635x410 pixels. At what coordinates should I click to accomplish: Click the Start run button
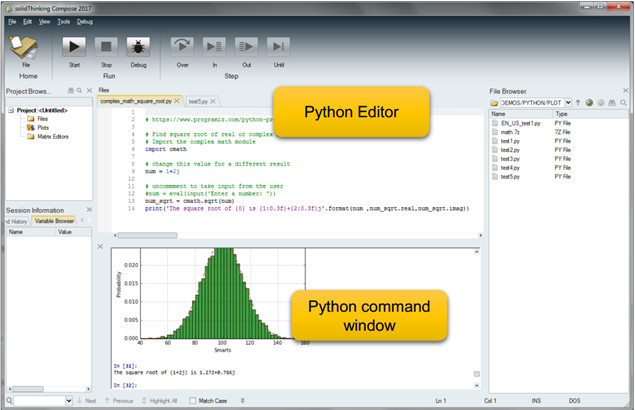click(x=74, y=46)
